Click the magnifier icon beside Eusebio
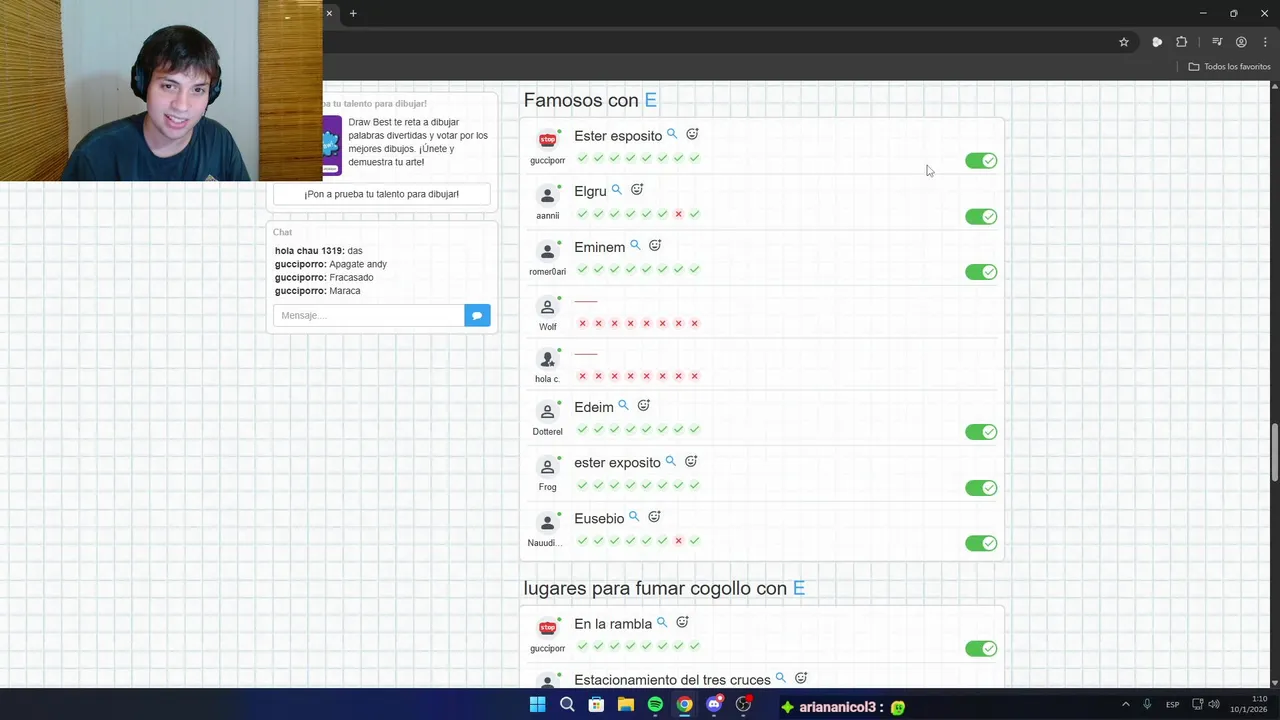Viewport: 1280px width, 720px height. point(634,517)
